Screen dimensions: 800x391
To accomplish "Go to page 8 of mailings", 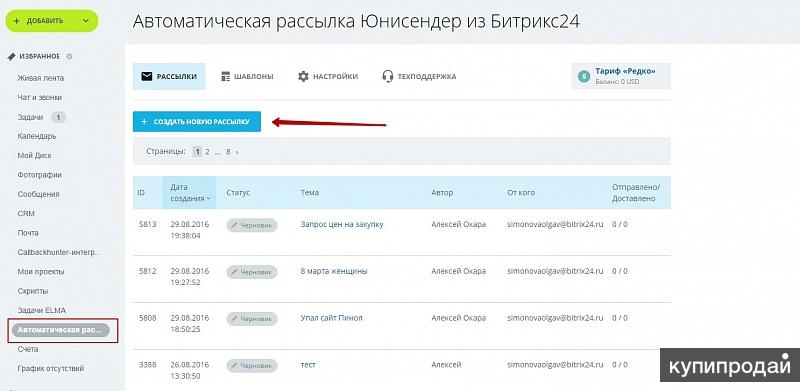I will (229, 152).
